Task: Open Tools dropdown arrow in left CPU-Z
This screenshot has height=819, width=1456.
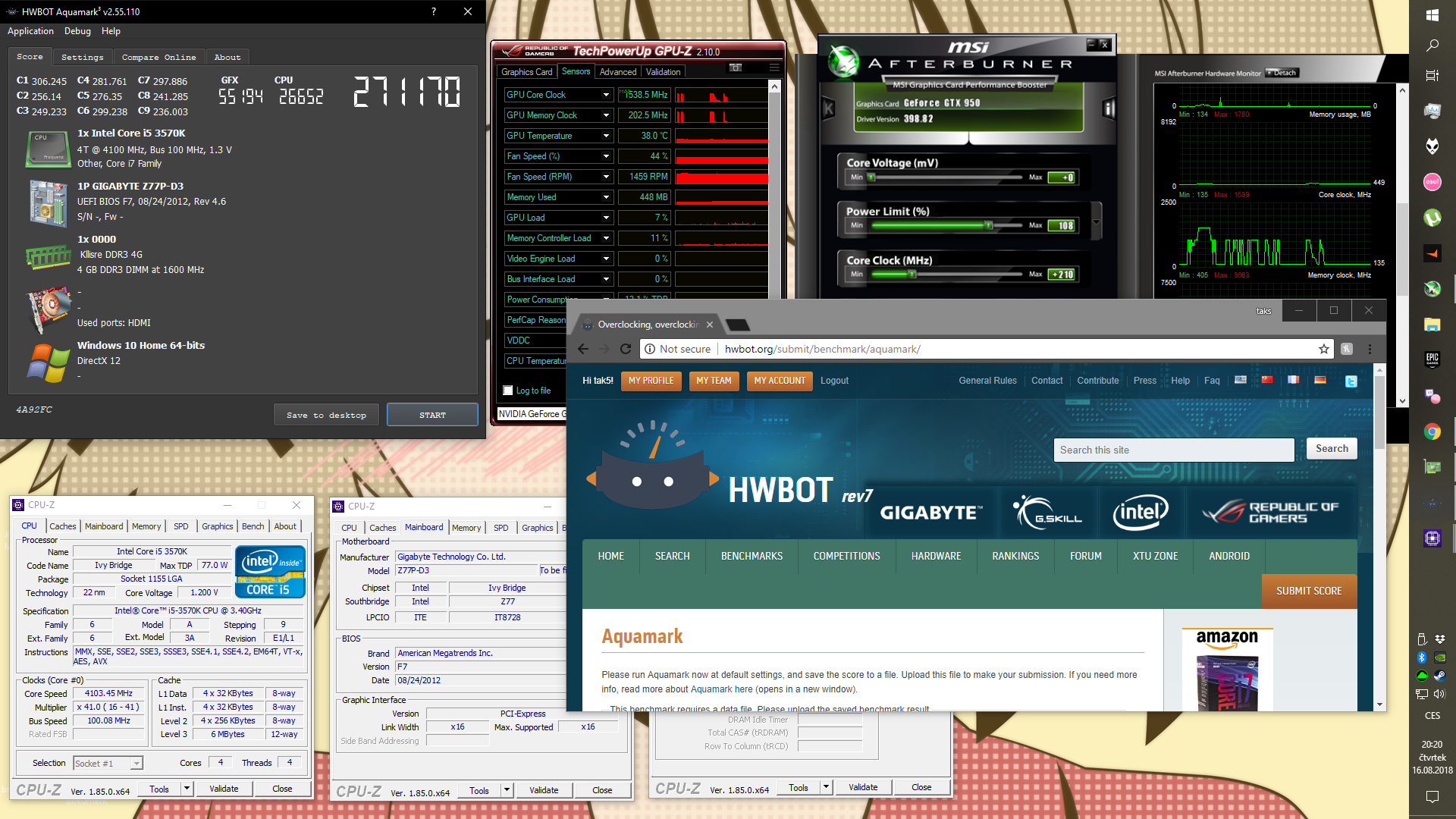Action: coord(187,789)
